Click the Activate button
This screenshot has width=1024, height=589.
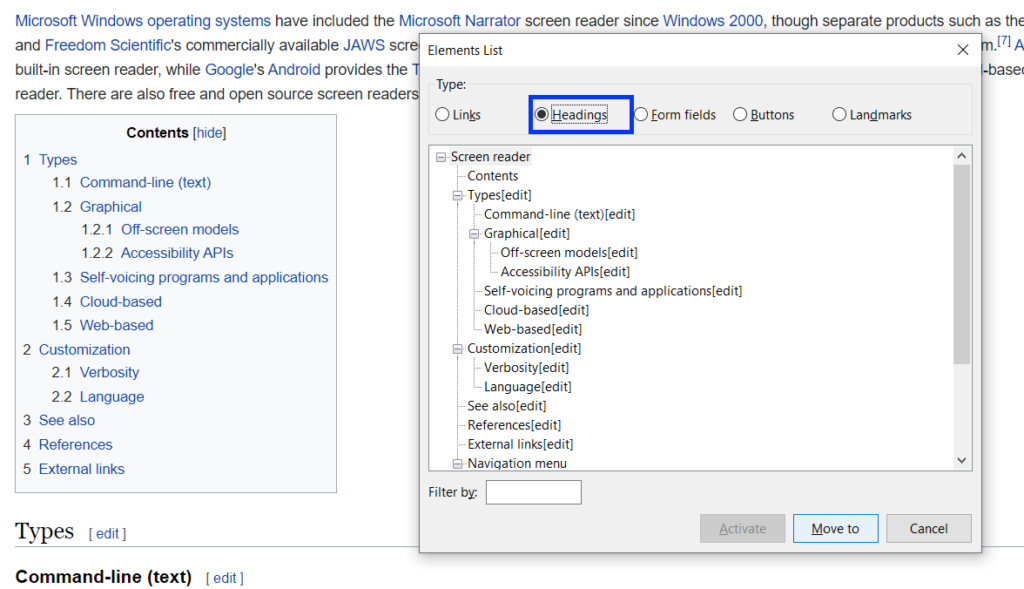pyautogui.click(x=743, y=528)
